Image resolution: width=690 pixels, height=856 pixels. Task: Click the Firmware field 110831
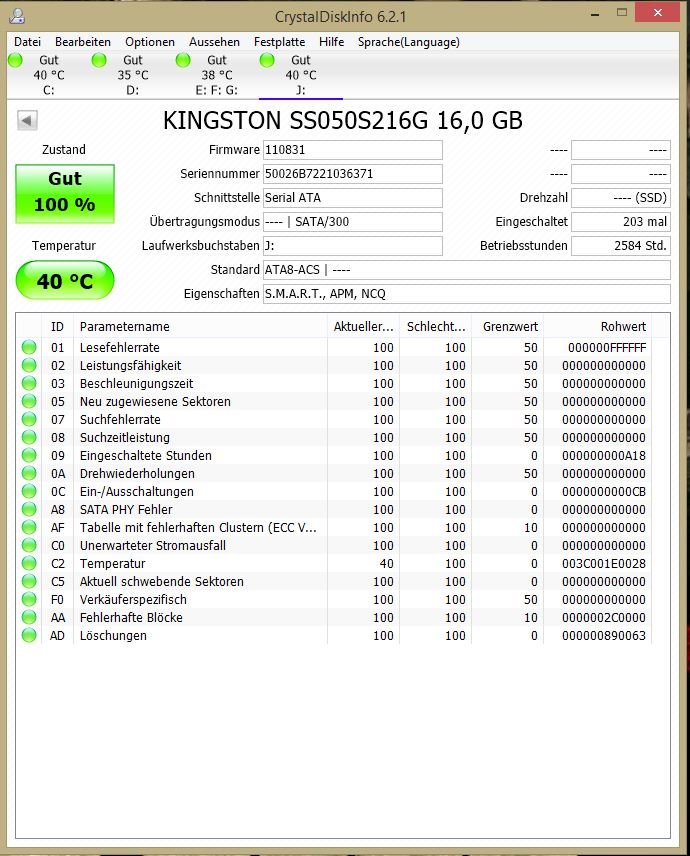coord(353,150)
